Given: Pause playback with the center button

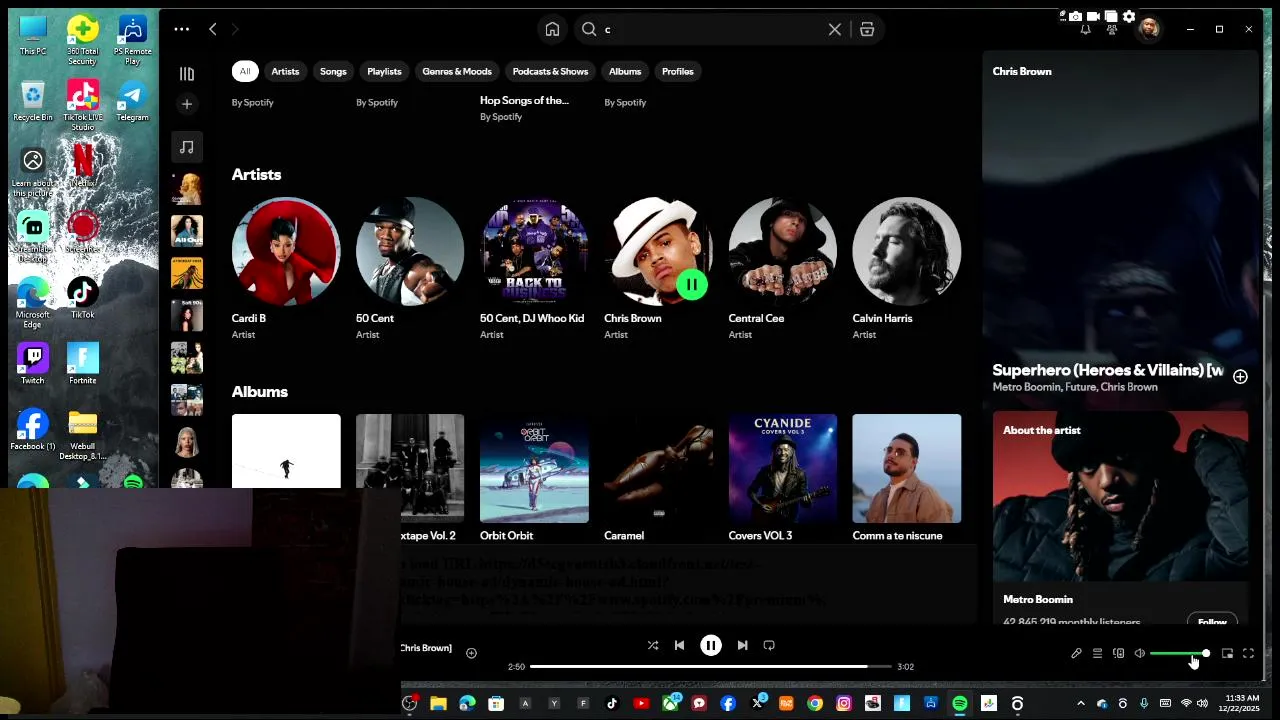Looking at the screenshot, I should click(711, 646).
